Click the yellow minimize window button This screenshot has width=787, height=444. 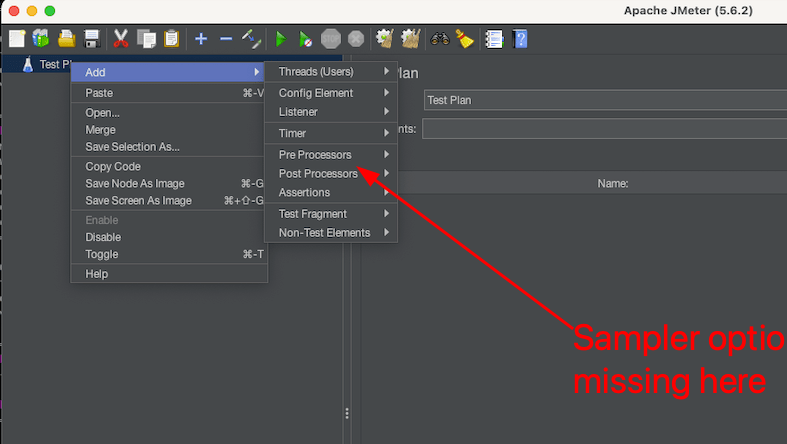[x=32, y=11]
